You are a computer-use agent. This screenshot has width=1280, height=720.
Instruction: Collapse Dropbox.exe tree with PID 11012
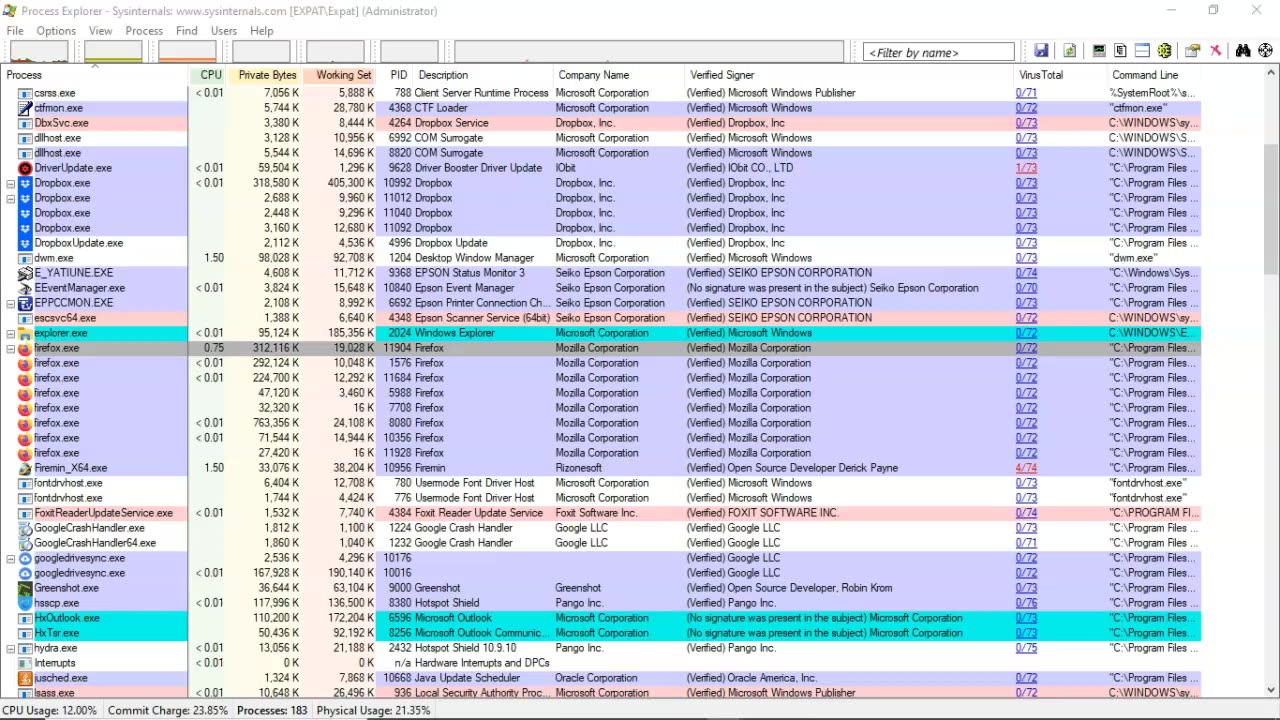[11, 198]
